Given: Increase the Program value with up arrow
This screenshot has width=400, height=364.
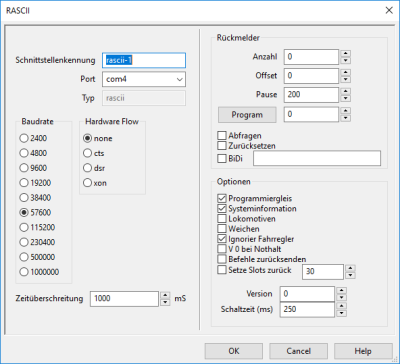Looking at the screenshot, I should [346, 111].
